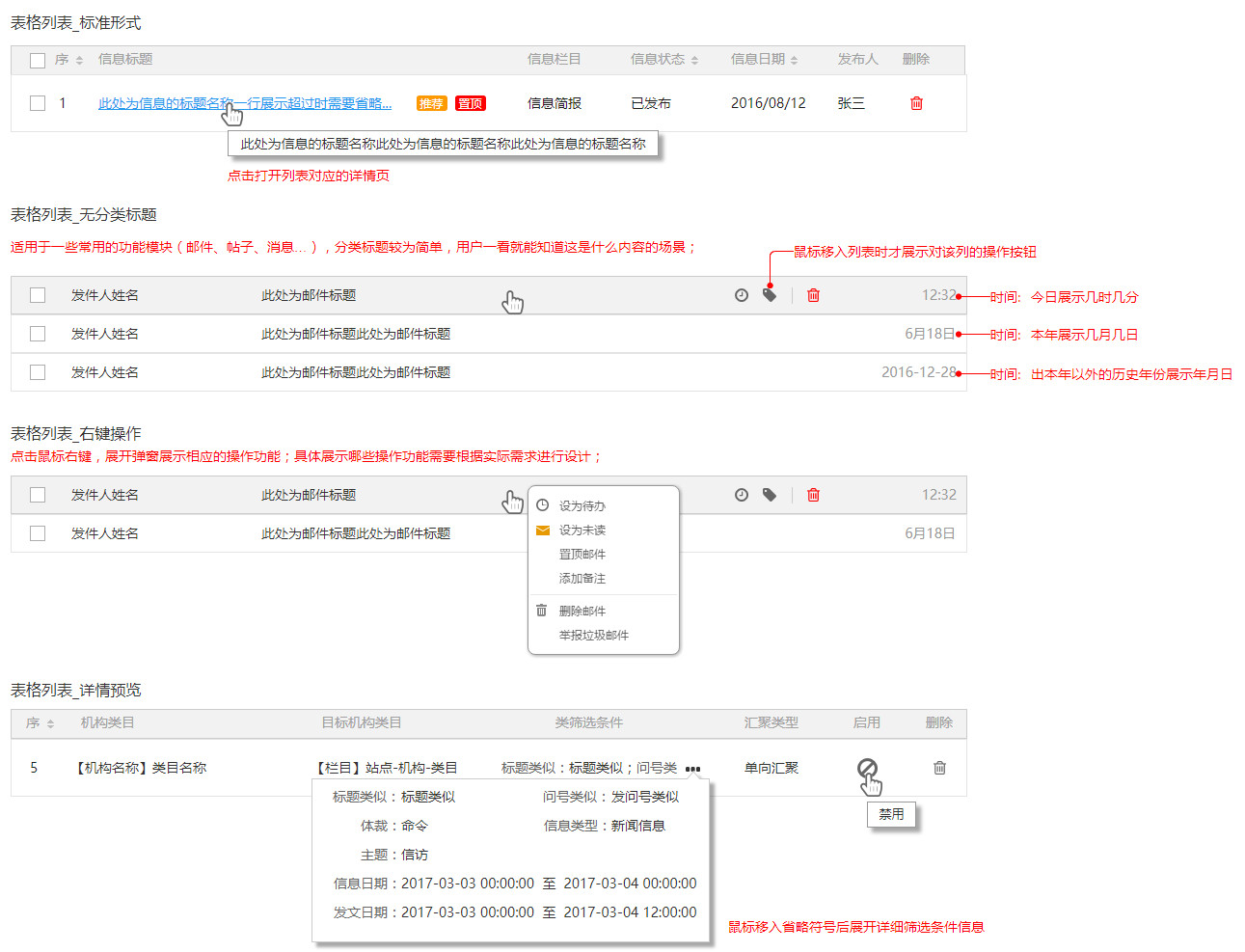Click 【机构名称】类目名称 cell

(x=139, y=768)
